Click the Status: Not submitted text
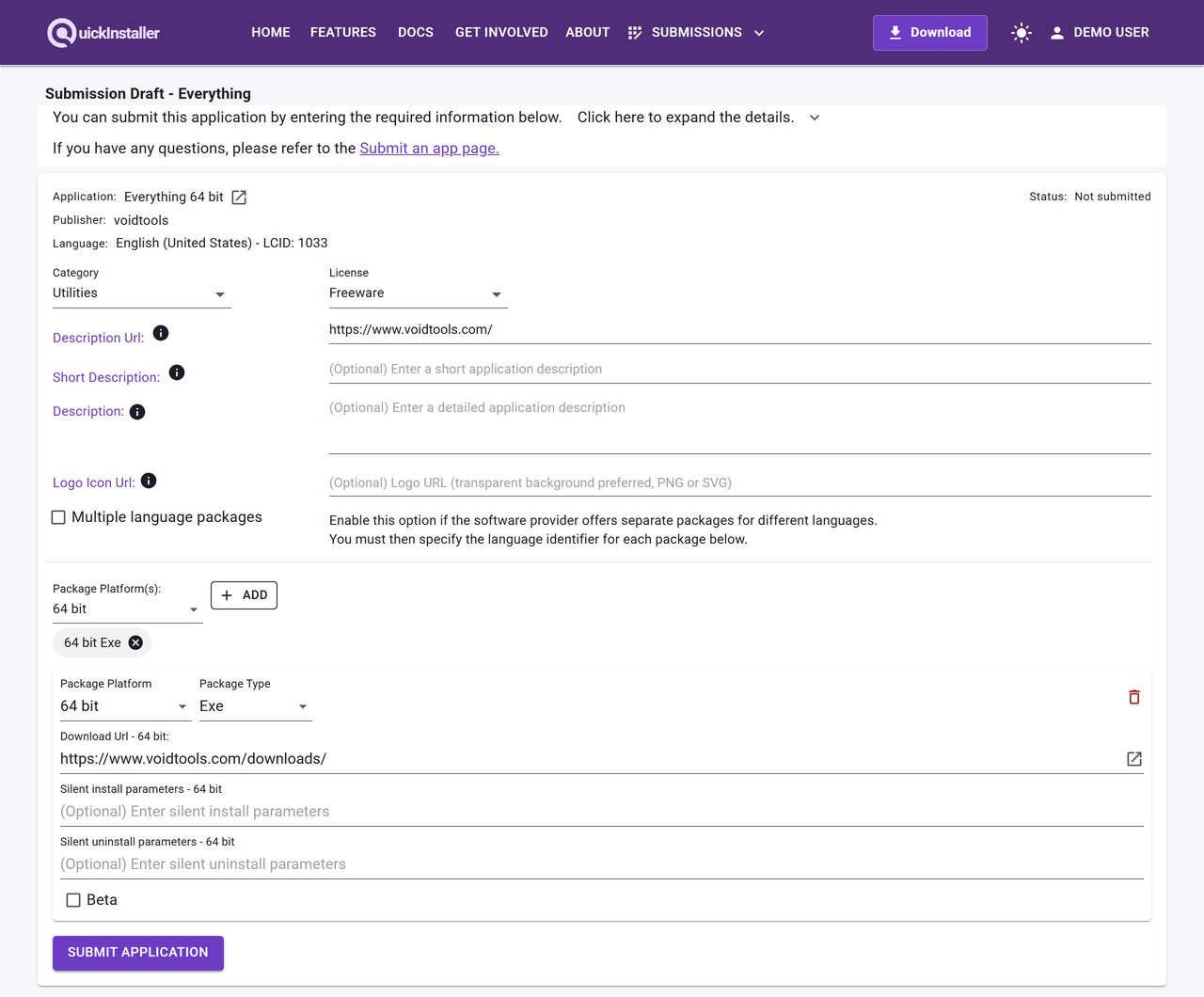The width and height of the screenshot is (1204, 997). [x=1090, y=197]
